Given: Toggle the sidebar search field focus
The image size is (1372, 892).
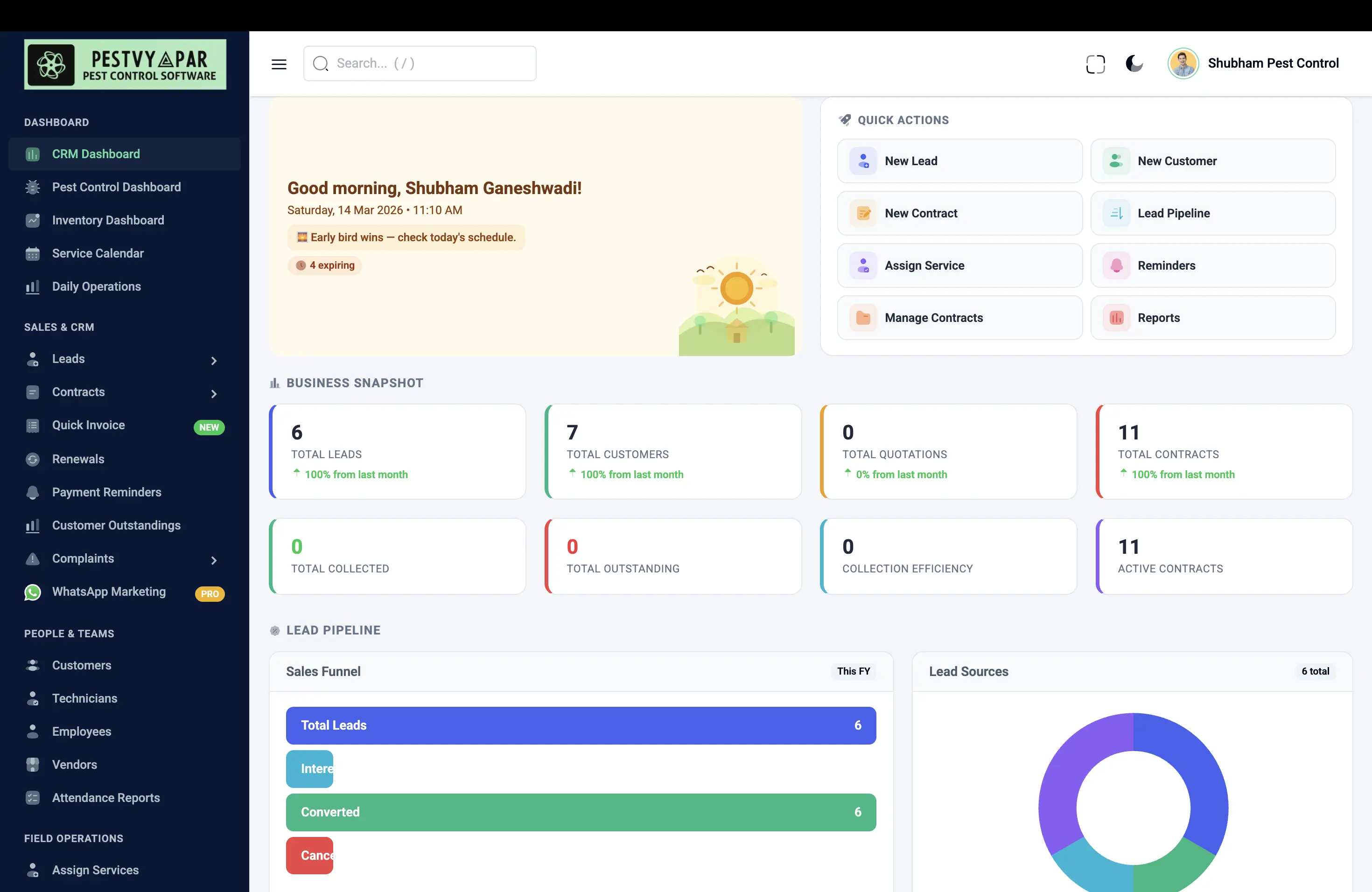Looking at the screenshot, I should click(419, 63).
